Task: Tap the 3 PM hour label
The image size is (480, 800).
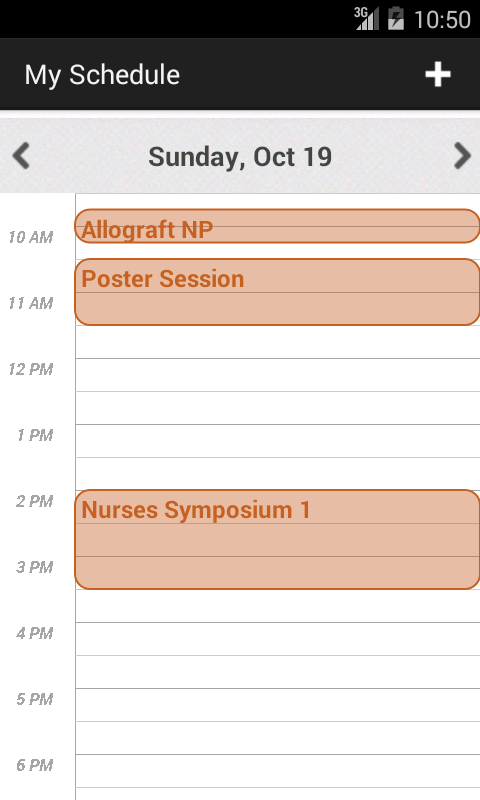Action: click(34, 567)
